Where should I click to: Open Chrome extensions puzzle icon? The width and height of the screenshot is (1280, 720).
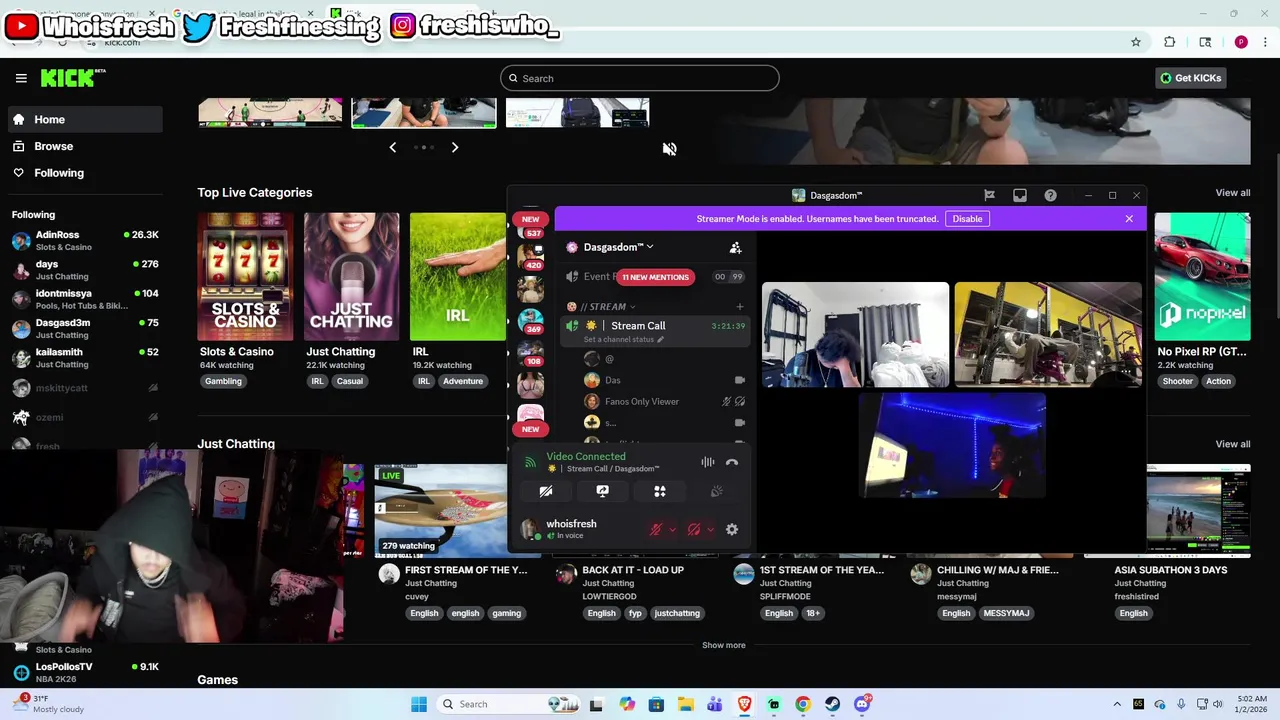pyautogui.click(x=1169, y=42)
